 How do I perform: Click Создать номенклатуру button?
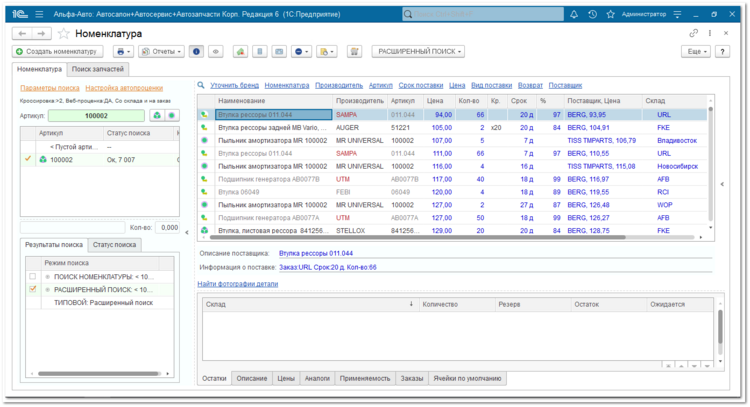coord(57,51)
